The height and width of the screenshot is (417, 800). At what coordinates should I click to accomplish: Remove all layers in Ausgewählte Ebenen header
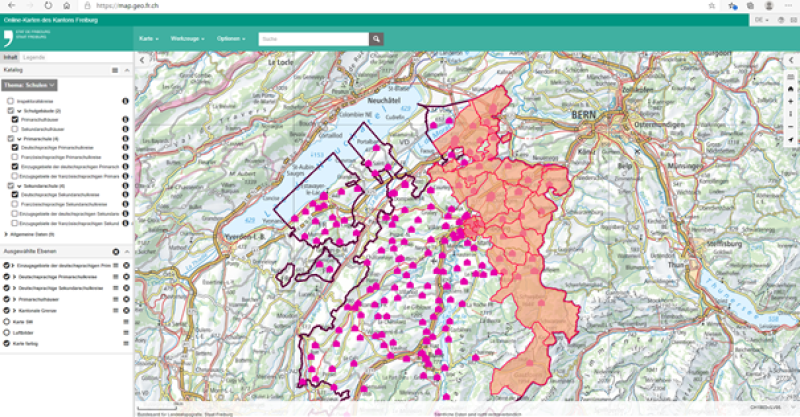pyautogui.click(x=115, y=252)
